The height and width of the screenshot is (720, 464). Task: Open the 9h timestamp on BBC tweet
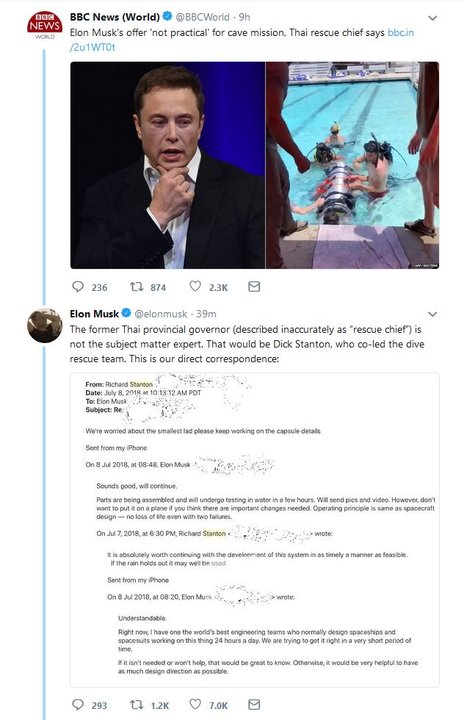(x=244, y=17)
